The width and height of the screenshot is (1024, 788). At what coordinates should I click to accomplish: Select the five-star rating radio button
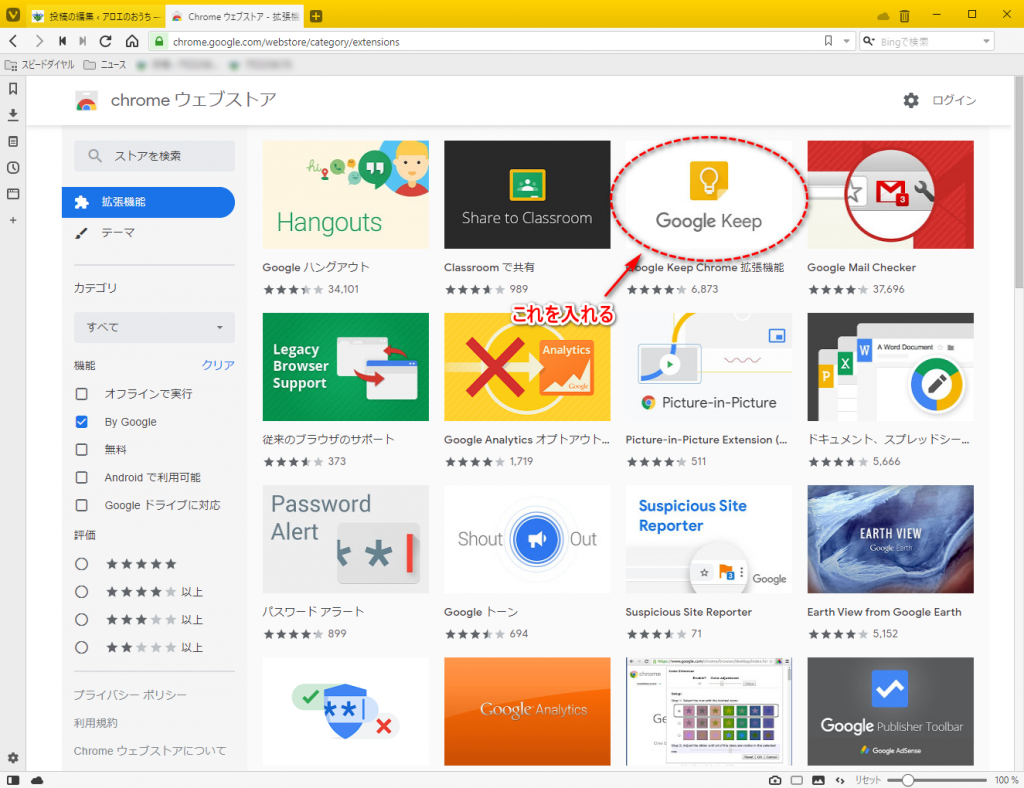pyautogui.click(x=82, y=564)
